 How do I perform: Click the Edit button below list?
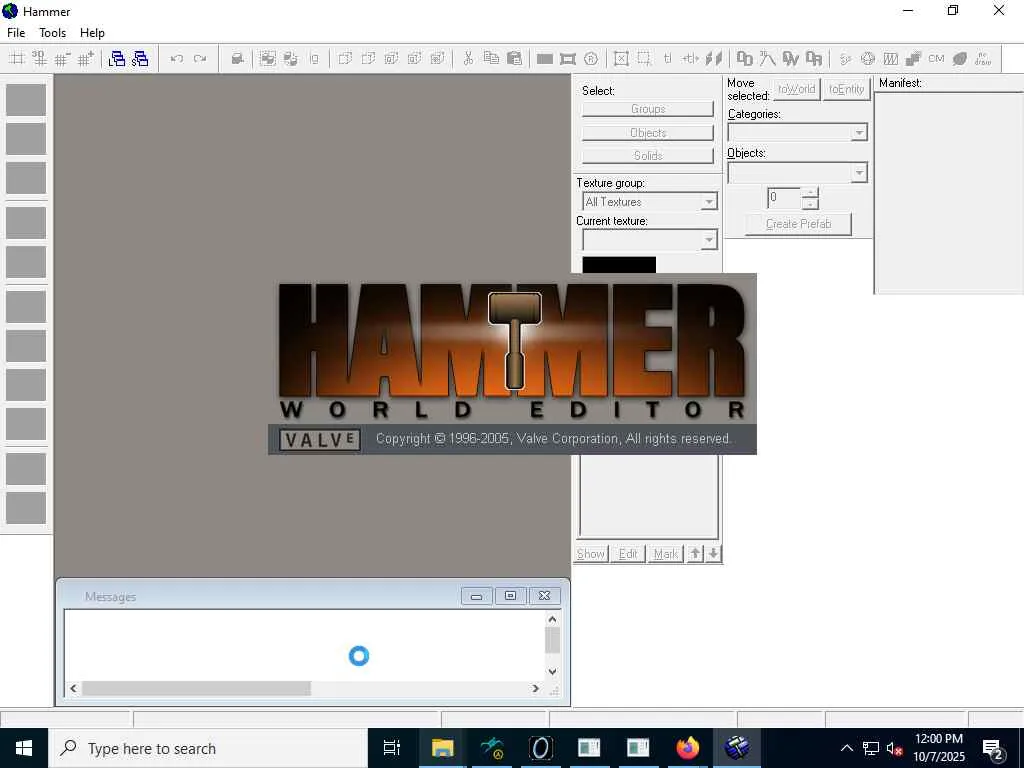628,554
